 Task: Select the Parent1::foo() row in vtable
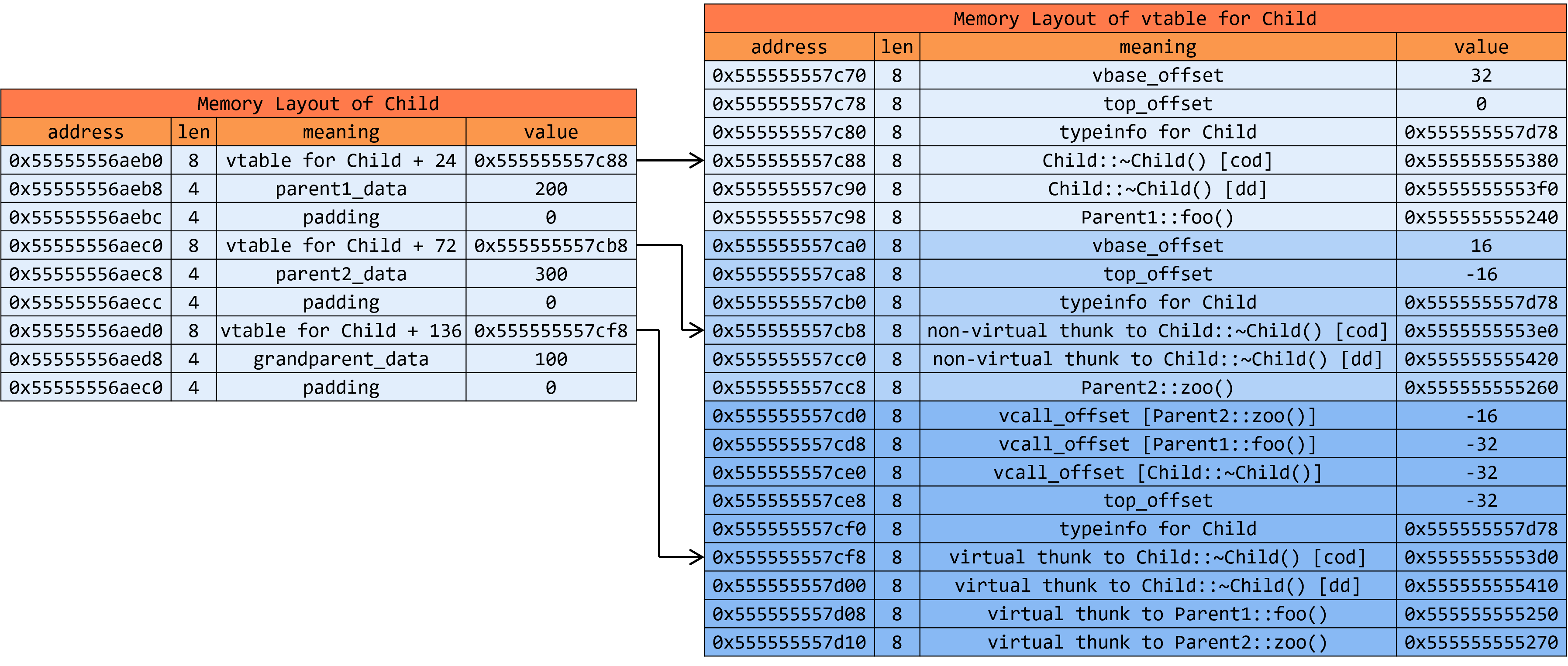click(1157, 217)
